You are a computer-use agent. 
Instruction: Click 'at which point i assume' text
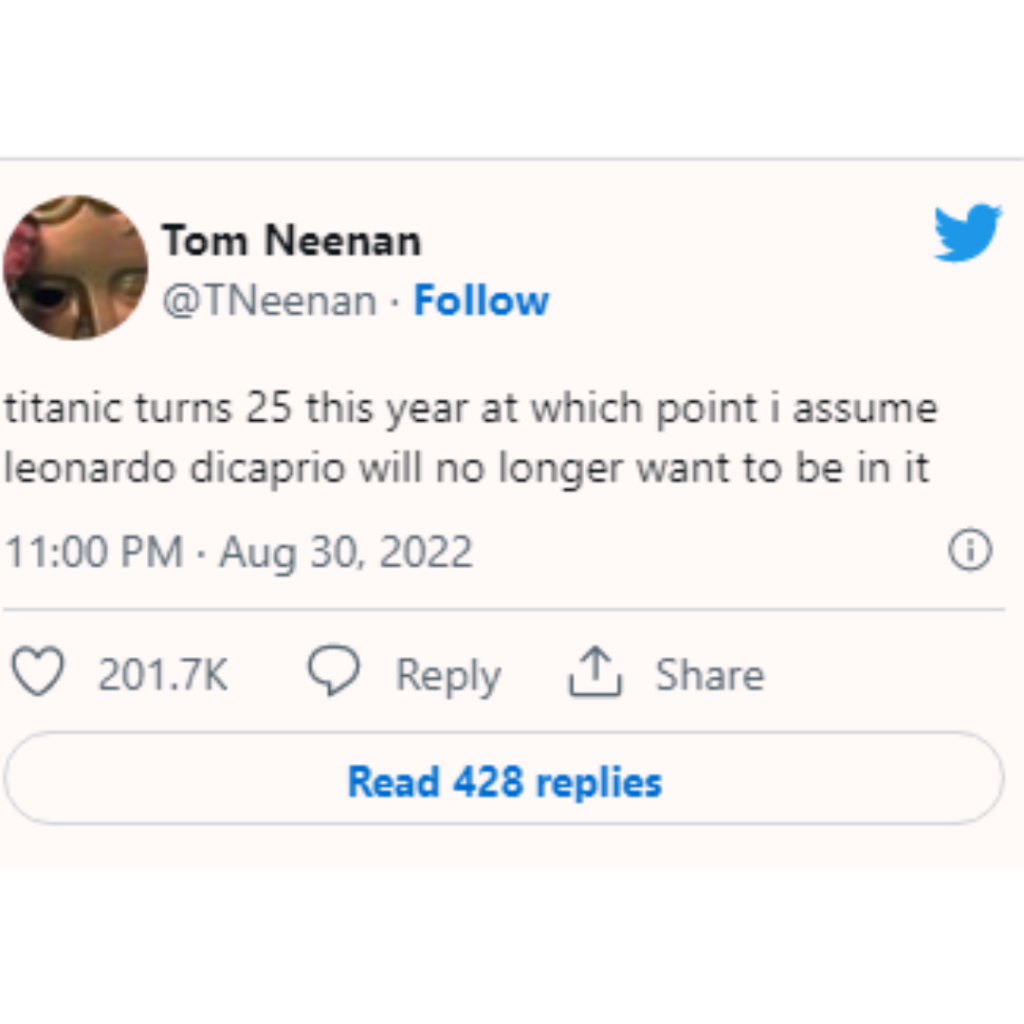pos(709,409)
